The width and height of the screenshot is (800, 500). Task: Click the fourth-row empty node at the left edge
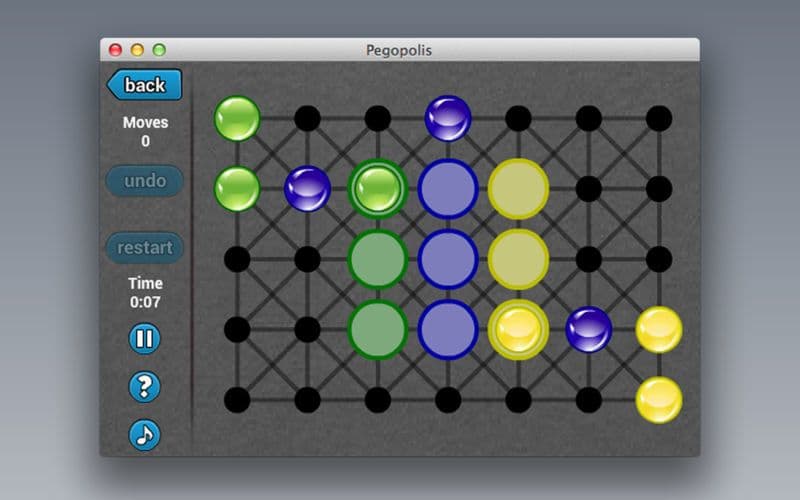click(237, 330)
